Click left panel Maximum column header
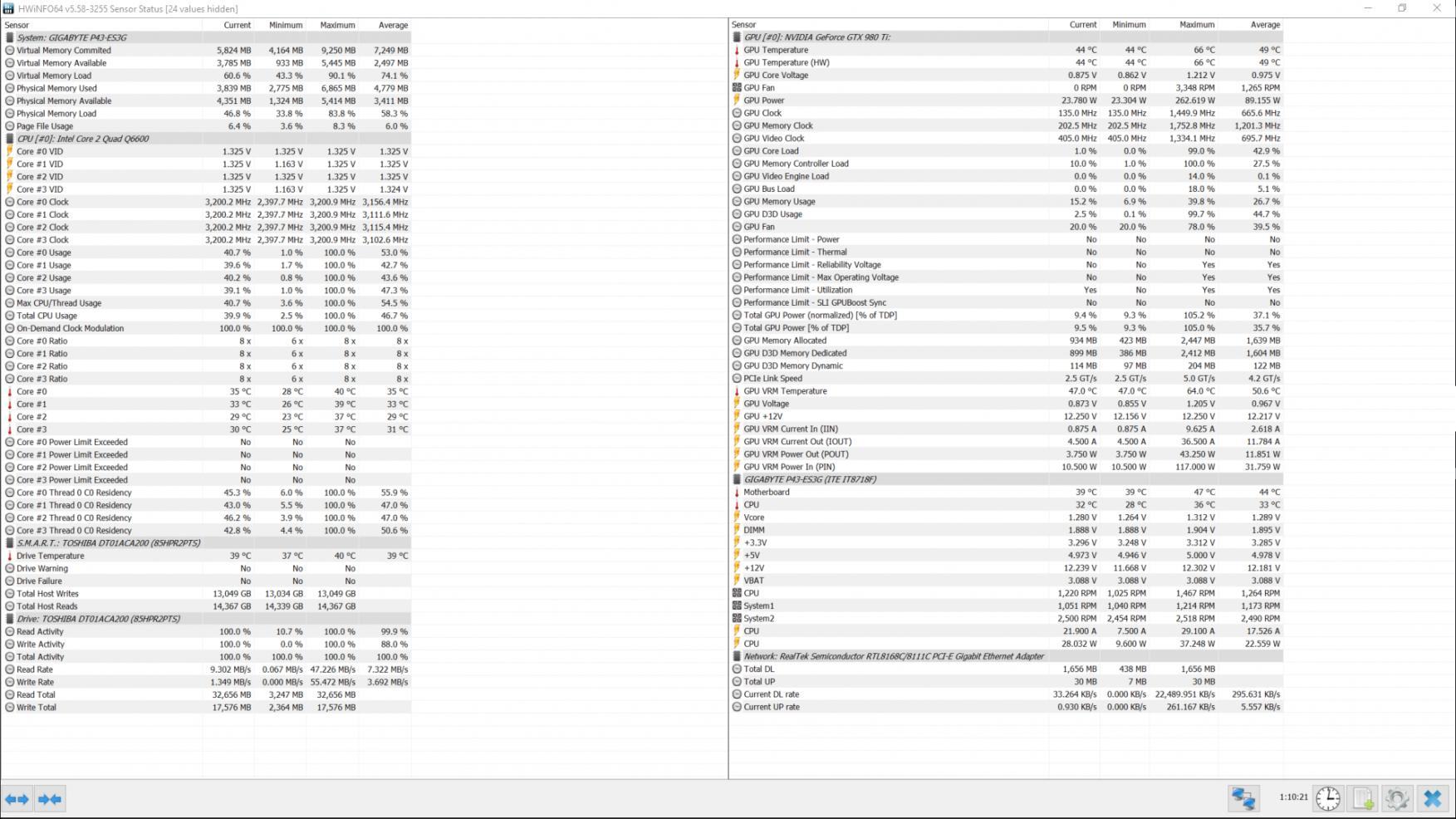Image resolution: width=1456 pixels, height=819 pixels. pyautogui.click(x=333, y=25)
